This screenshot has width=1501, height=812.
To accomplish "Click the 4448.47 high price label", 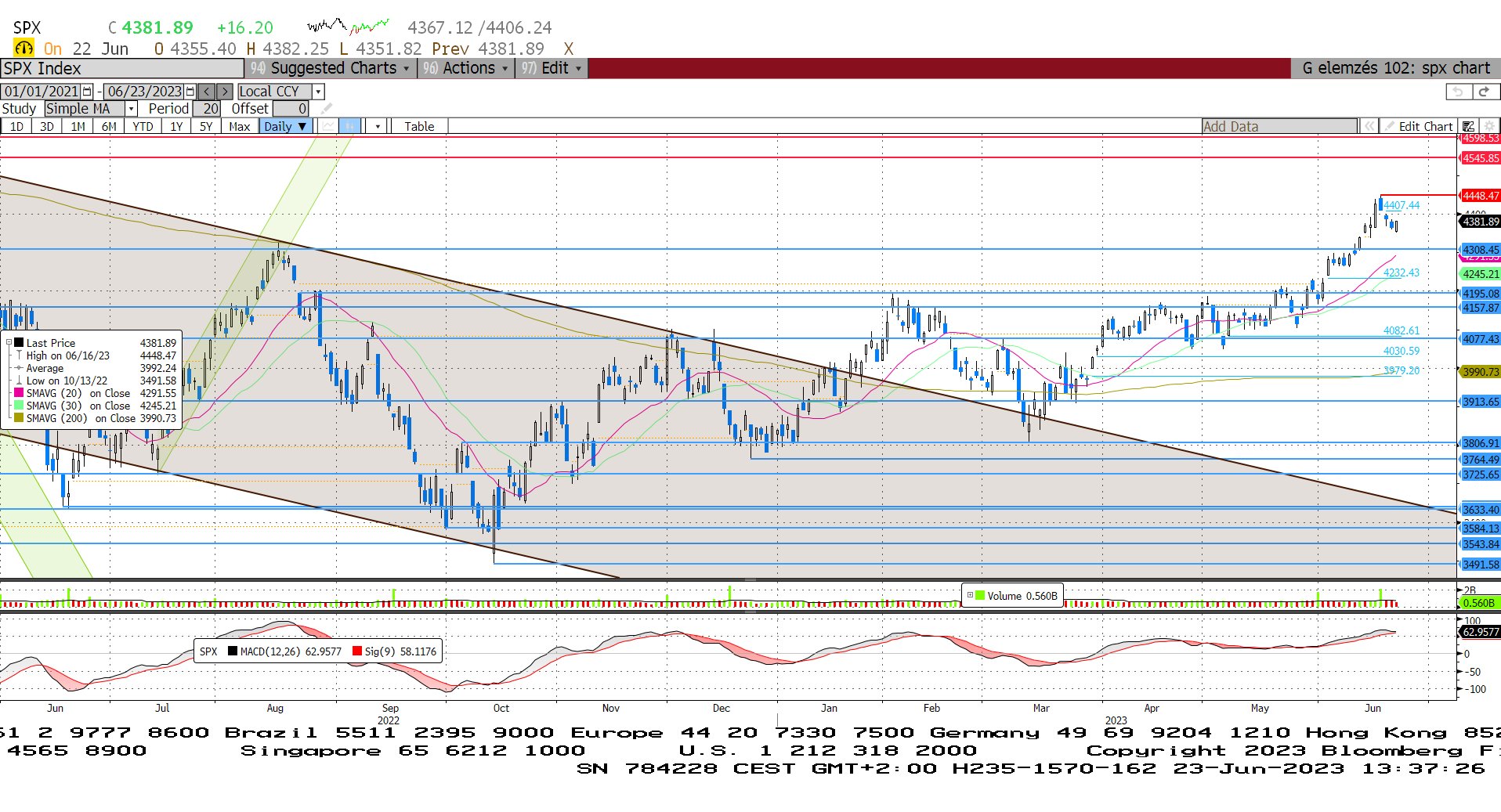I will [1479, 196].
